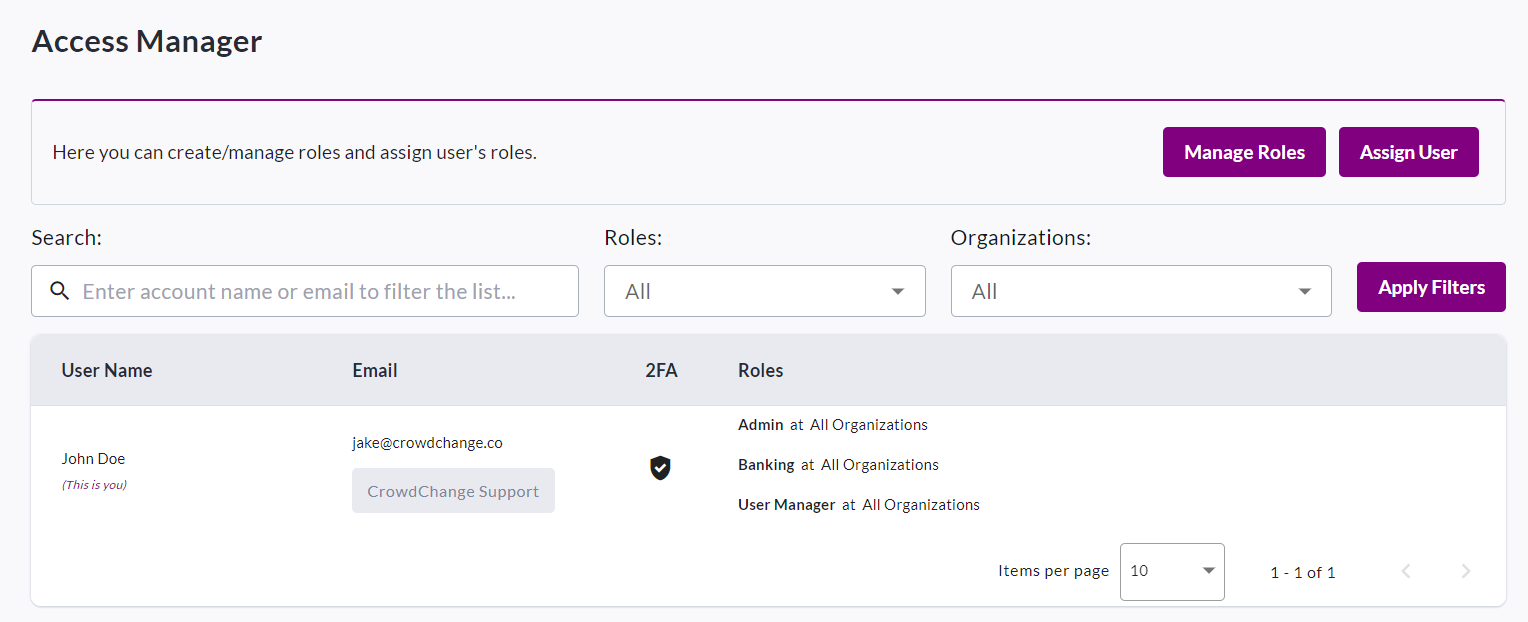Click the magnifying glass search icon
Screen dimensions: 1528x622
pyautogui.click(x=60, y=291)
